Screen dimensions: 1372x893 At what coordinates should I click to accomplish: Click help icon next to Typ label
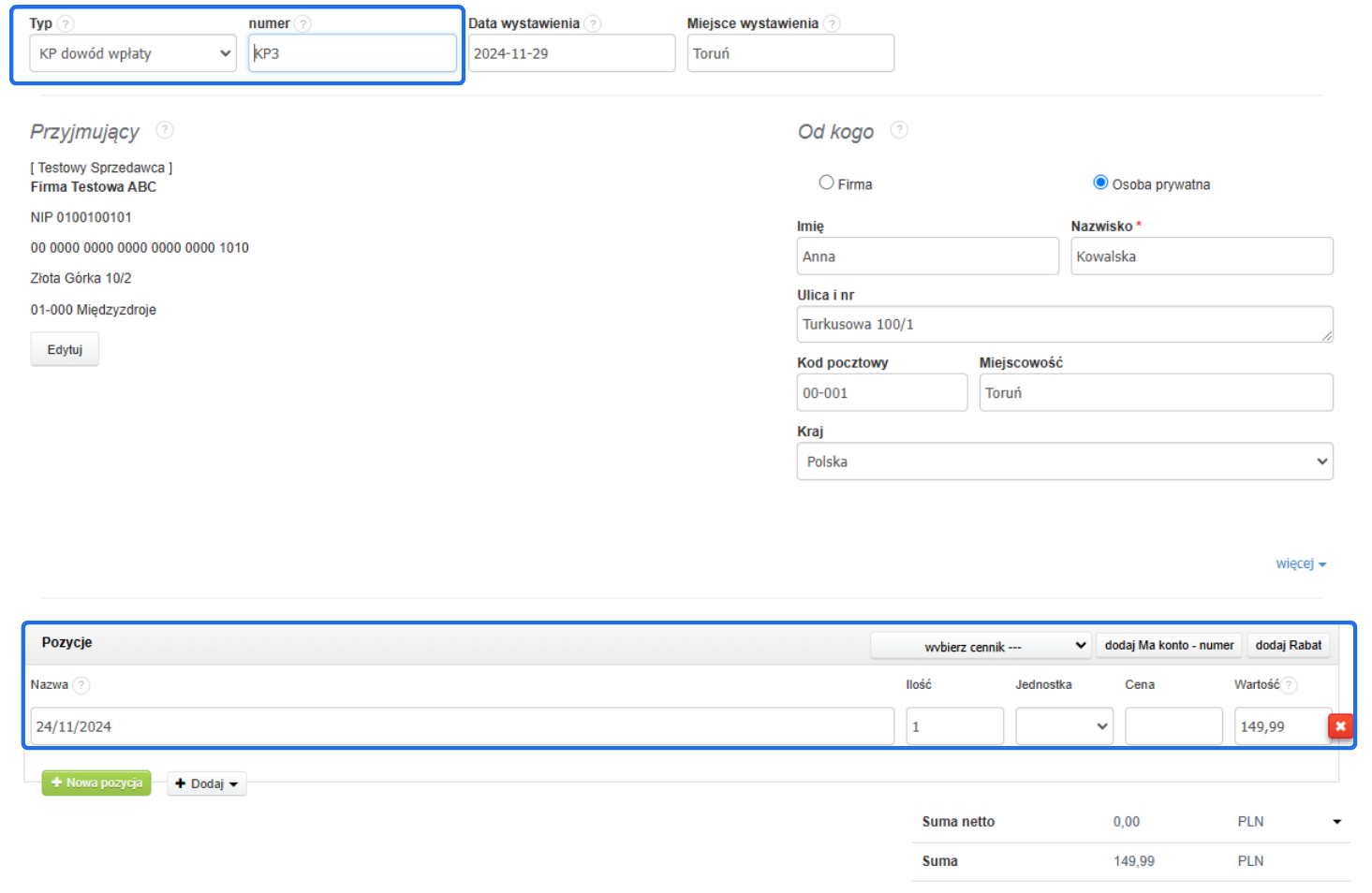pos(66,23)
